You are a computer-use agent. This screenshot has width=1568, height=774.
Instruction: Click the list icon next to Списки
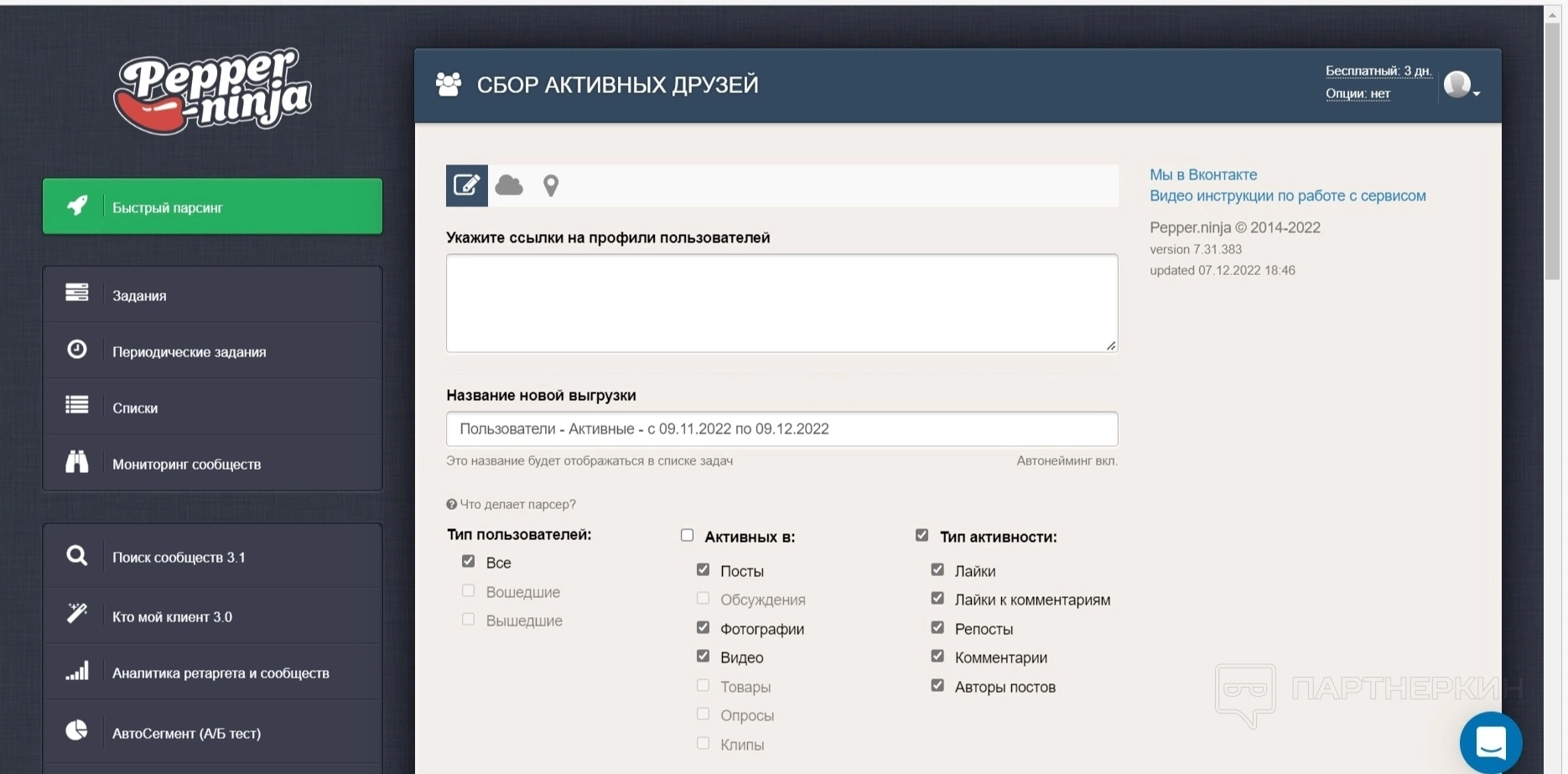point(77,405)
